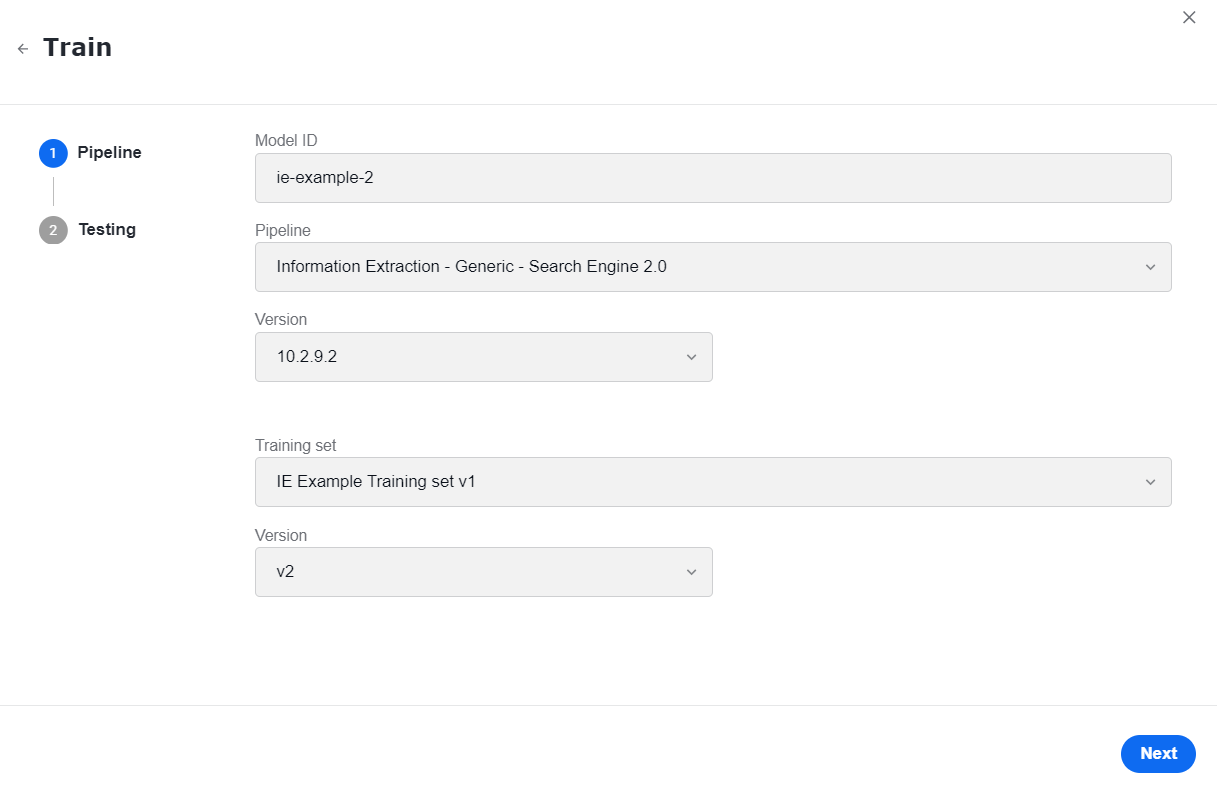Viewport: 1217px width, 791px height.
Task: Proceed with the Next button
Action: [1158, 754]
